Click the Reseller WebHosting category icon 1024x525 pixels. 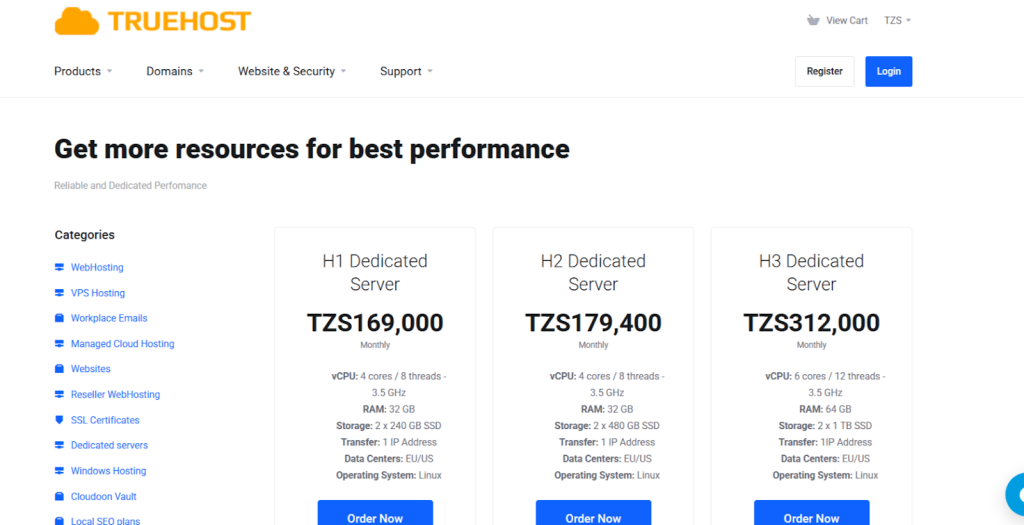59,394
